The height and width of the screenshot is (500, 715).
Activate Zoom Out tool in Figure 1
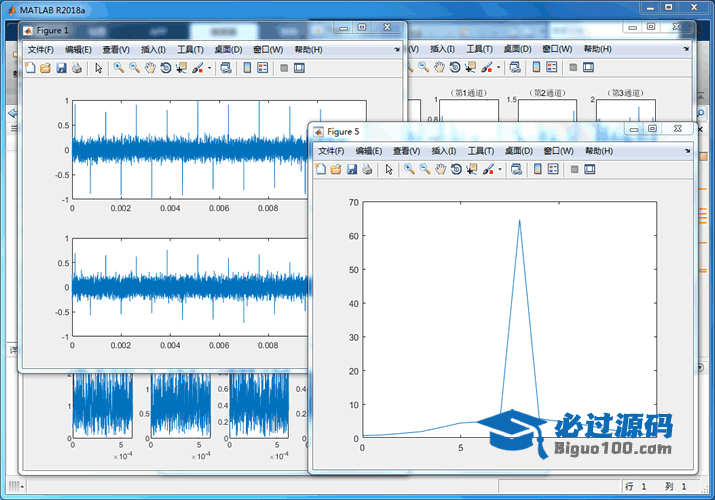[134, 68]
